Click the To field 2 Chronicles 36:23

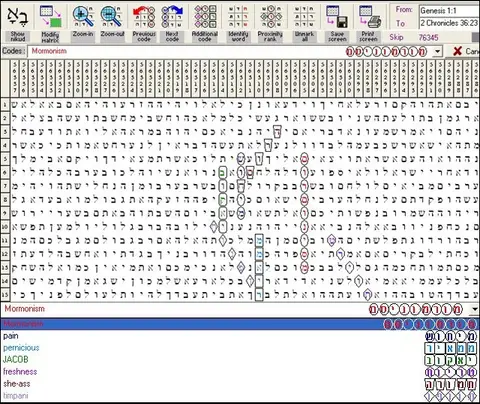pos(449,23)
